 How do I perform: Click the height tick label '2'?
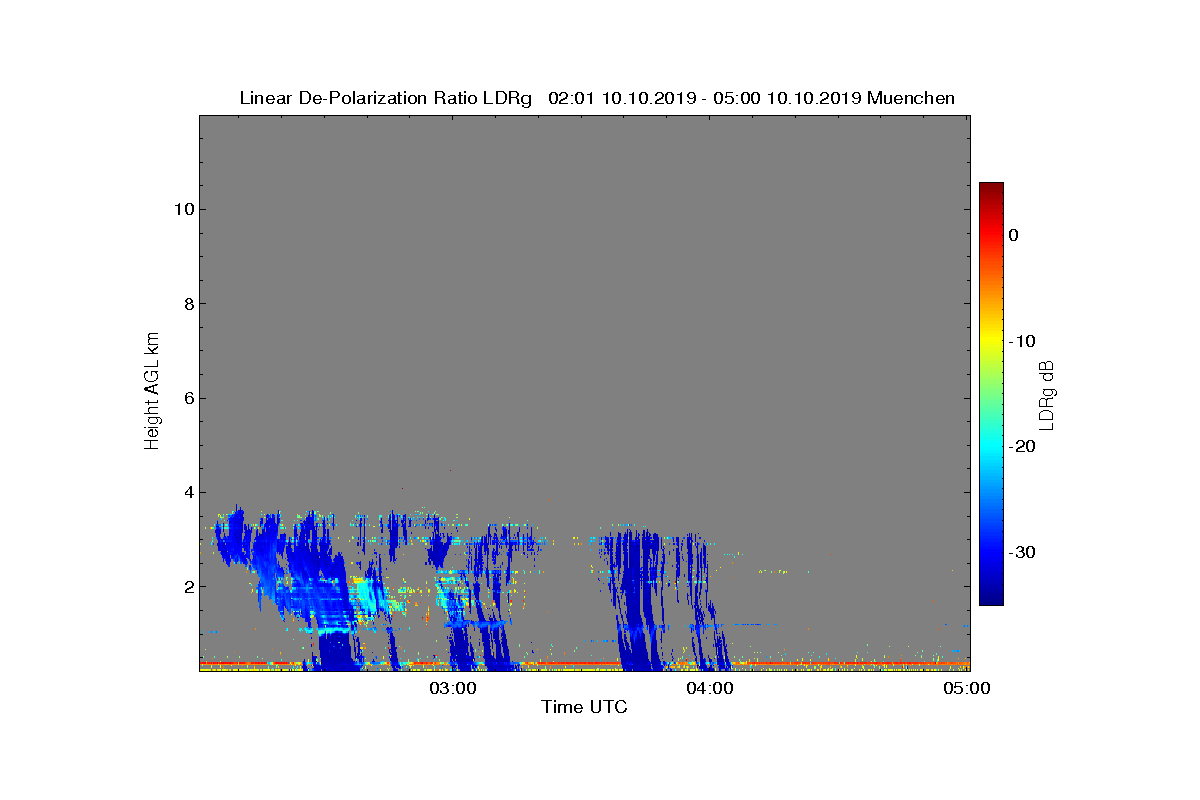pyautogui.click(x=187, y=586)
